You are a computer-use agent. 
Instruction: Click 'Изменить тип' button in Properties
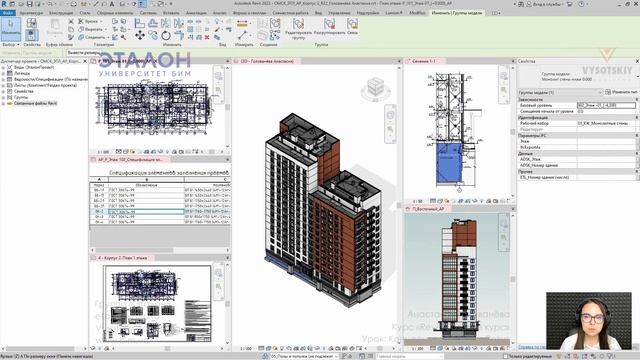pyautogui.click(x=622, y=92)
